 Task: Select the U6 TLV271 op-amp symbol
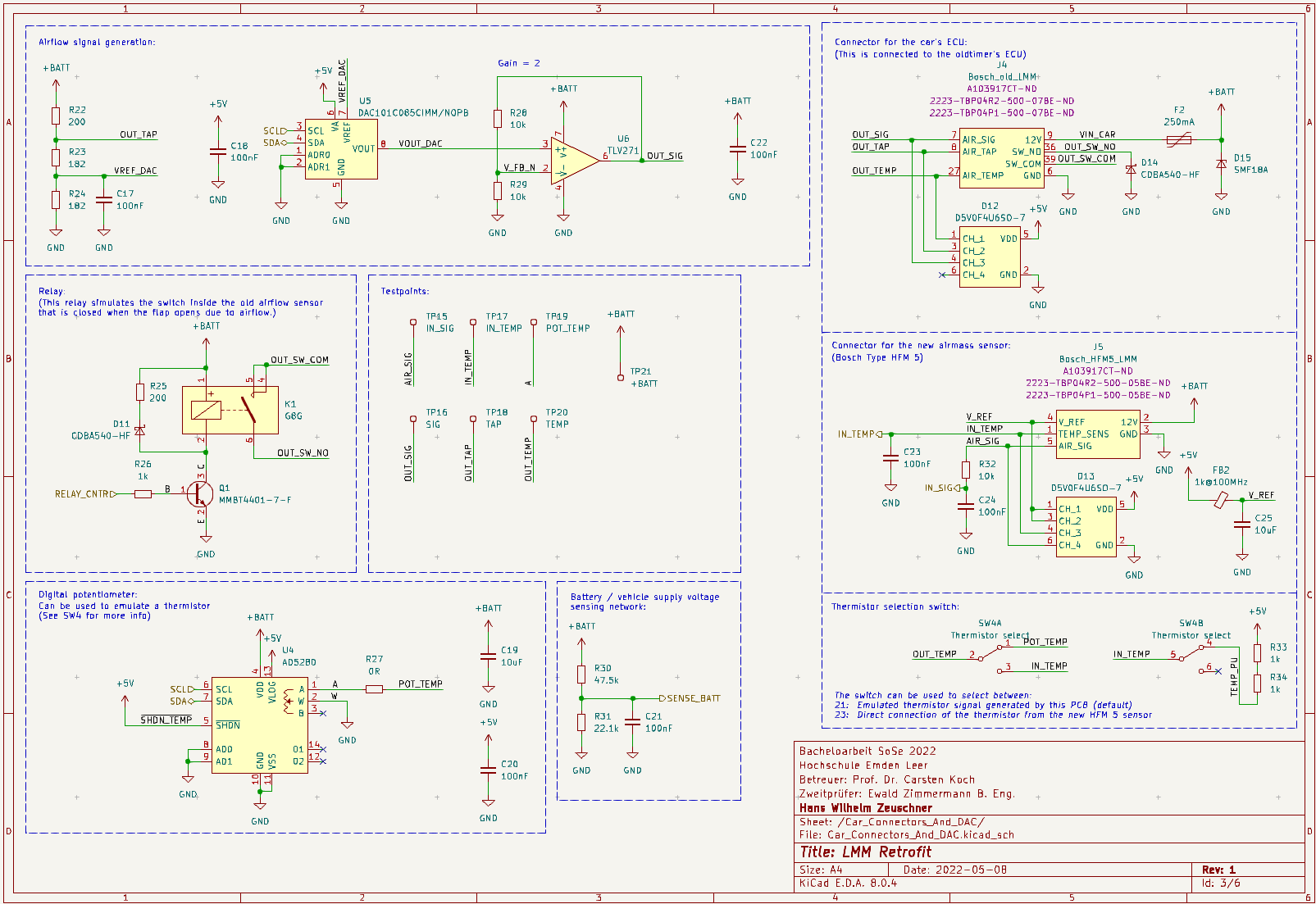point(576,161)
